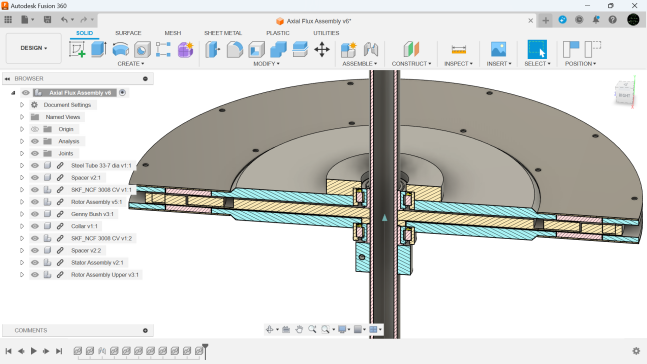This screenshot has height=364, width=647.
Task: Switch to the SHEET METAL tab
Action: click(x=223, y=33)
